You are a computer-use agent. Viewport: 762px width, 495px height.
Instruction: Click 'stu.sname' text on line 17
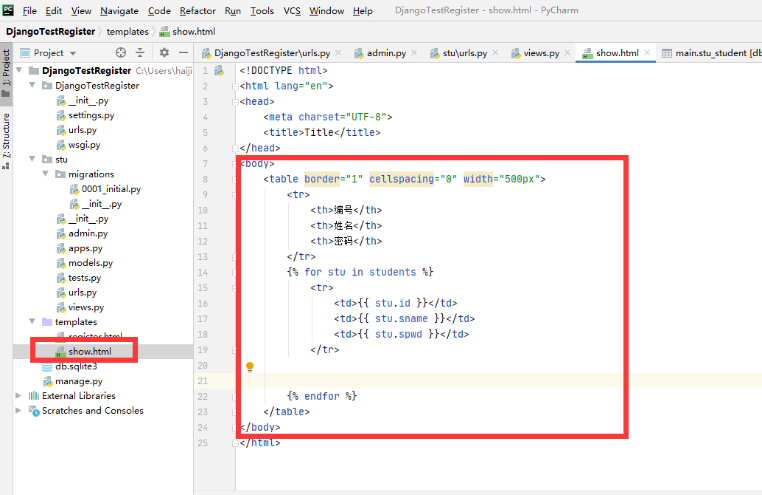pyautogui.click(x=401, y=319)
